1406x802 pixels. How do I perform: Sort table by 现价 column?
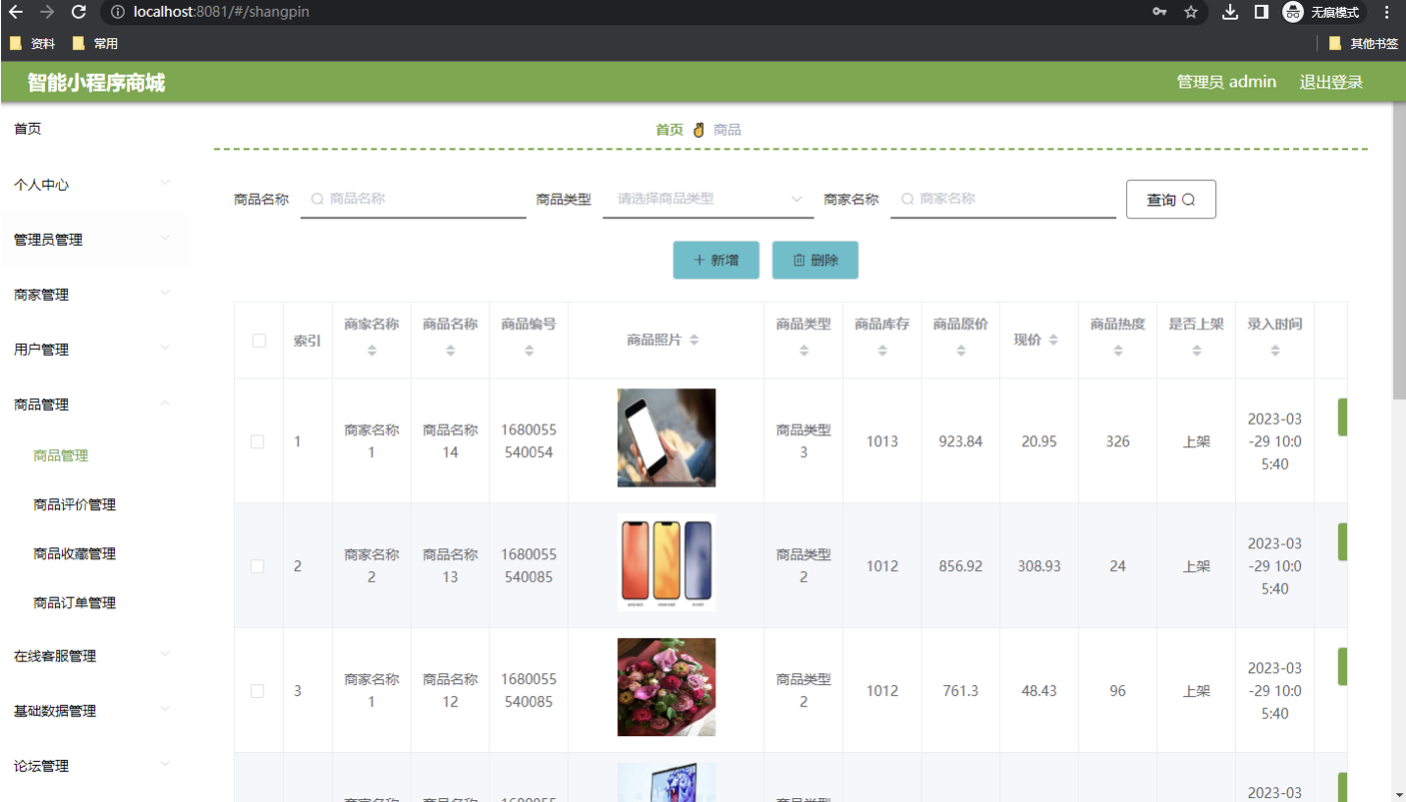[1053, 340]
